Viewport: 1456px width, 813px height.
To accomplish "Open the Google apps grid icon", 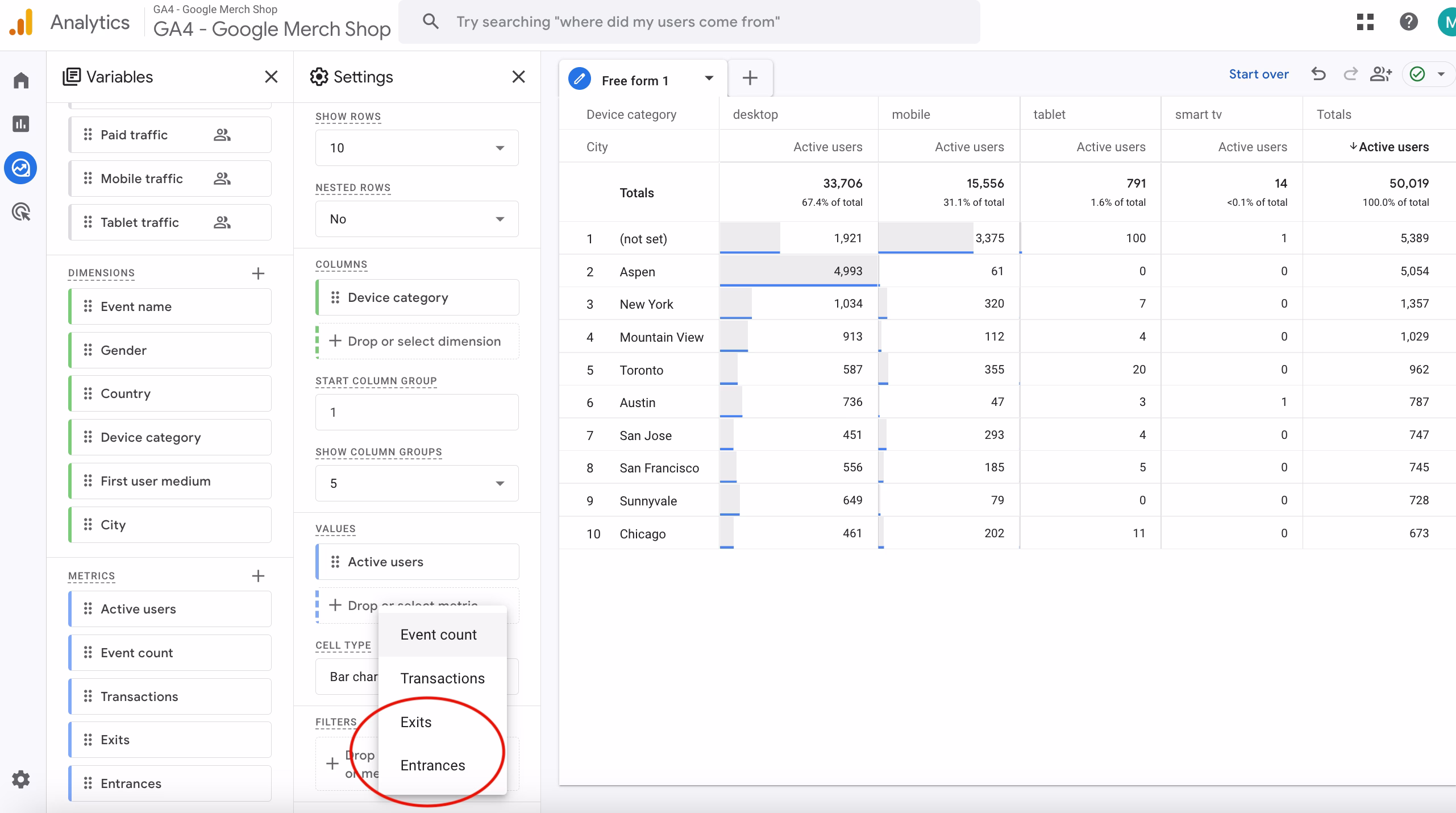I will click(x=1365, y=22).
